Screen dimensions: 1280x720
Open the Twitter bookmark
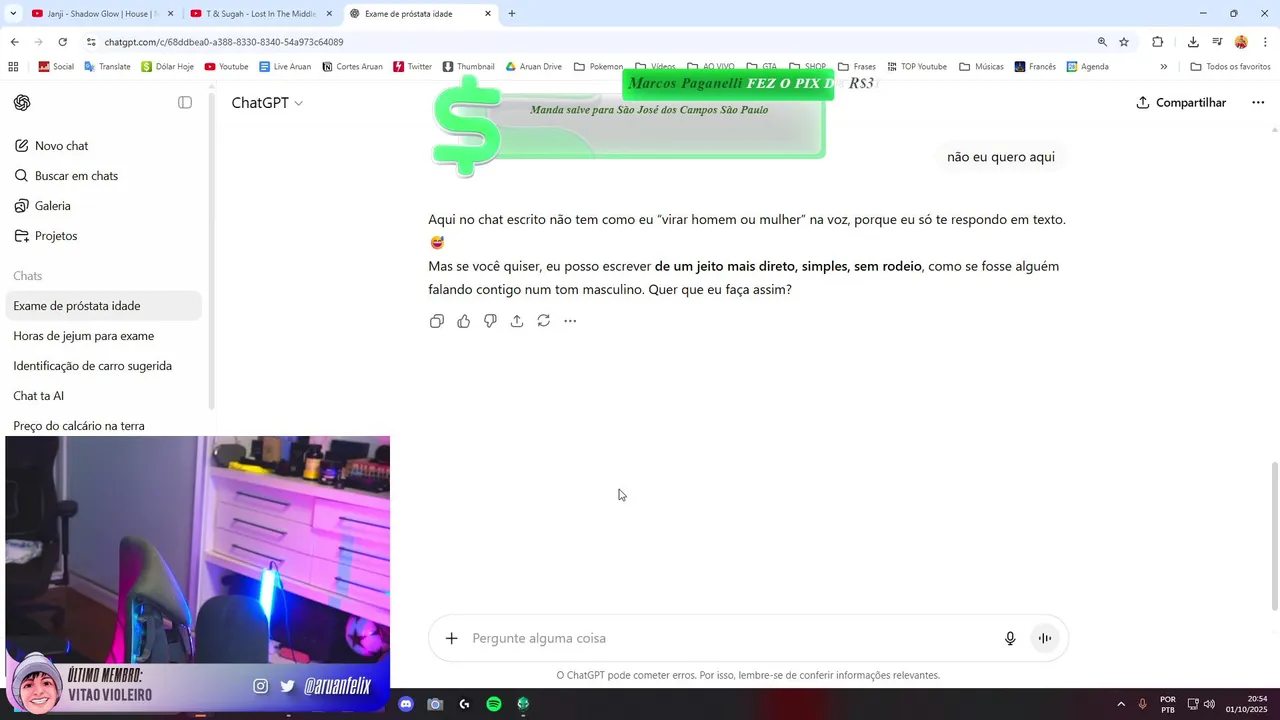tap(412, 67)
